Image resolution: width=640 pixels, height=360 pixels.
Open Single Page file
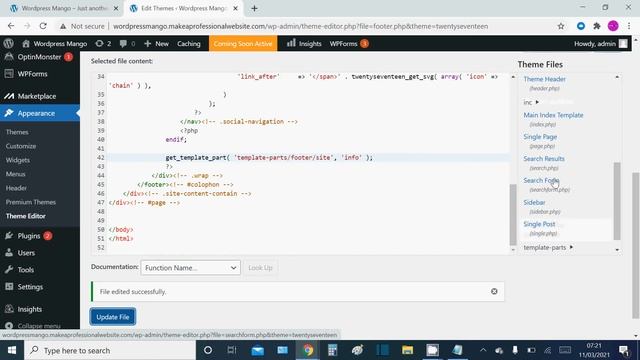pyautogui.click(x=540, y=137)
